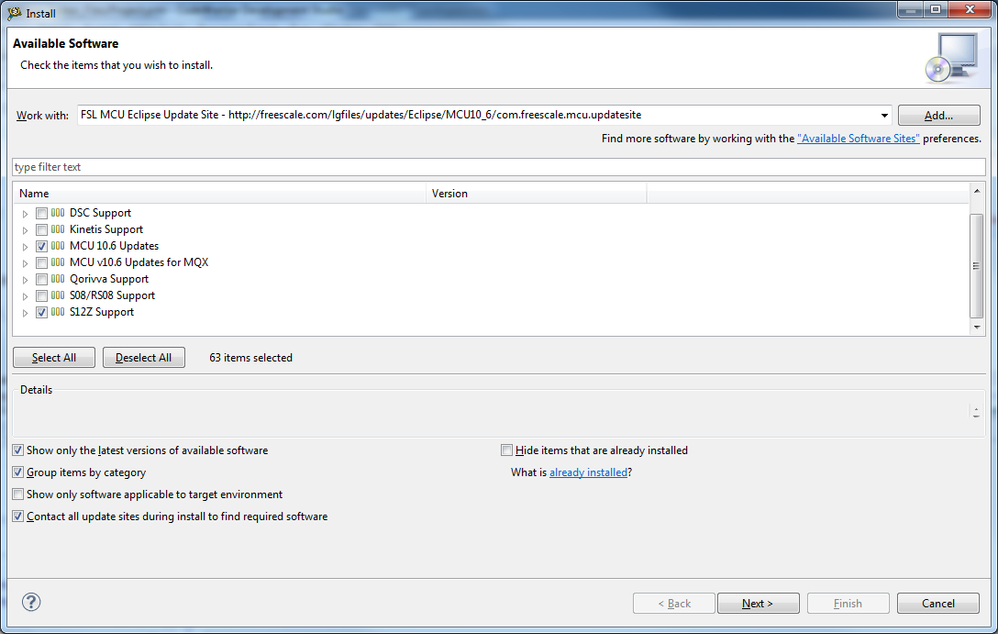This screenshot has width=998, height=634.
Task: Click the S12Z Support category icon
Action: pos(57,312)
